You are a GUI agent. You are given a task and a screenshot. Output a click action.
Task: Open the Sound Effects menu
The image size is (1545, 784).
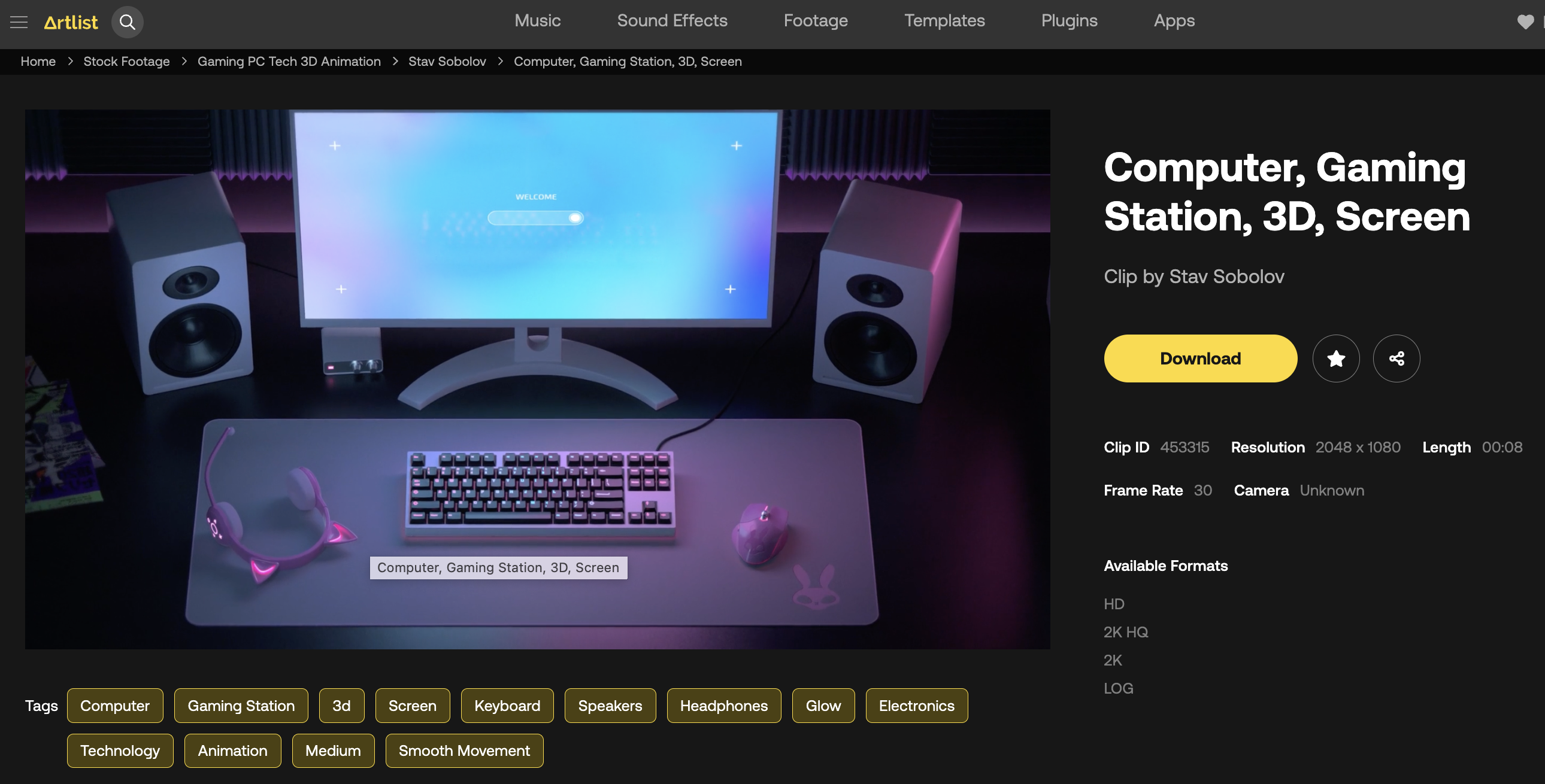pos(672,20)
